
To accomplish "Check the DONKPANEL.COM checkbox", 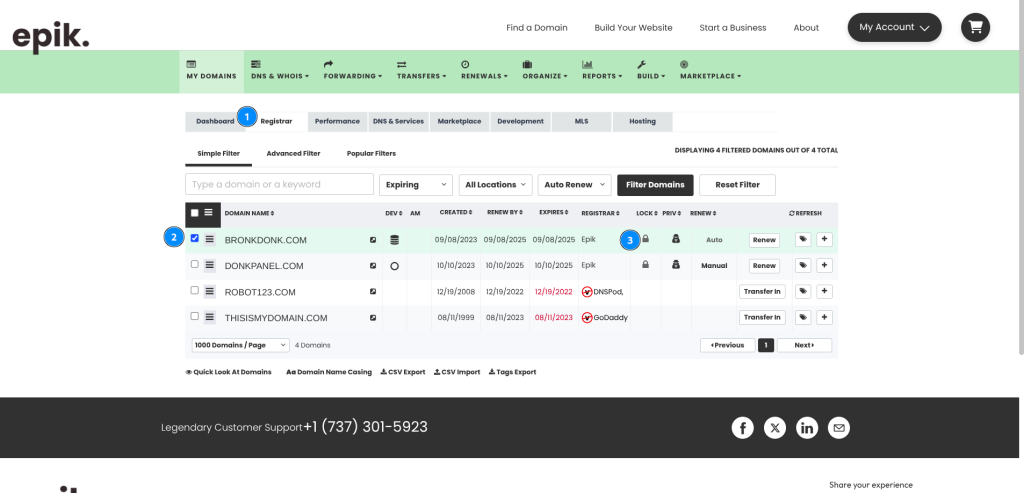I will tap(195, 264).
